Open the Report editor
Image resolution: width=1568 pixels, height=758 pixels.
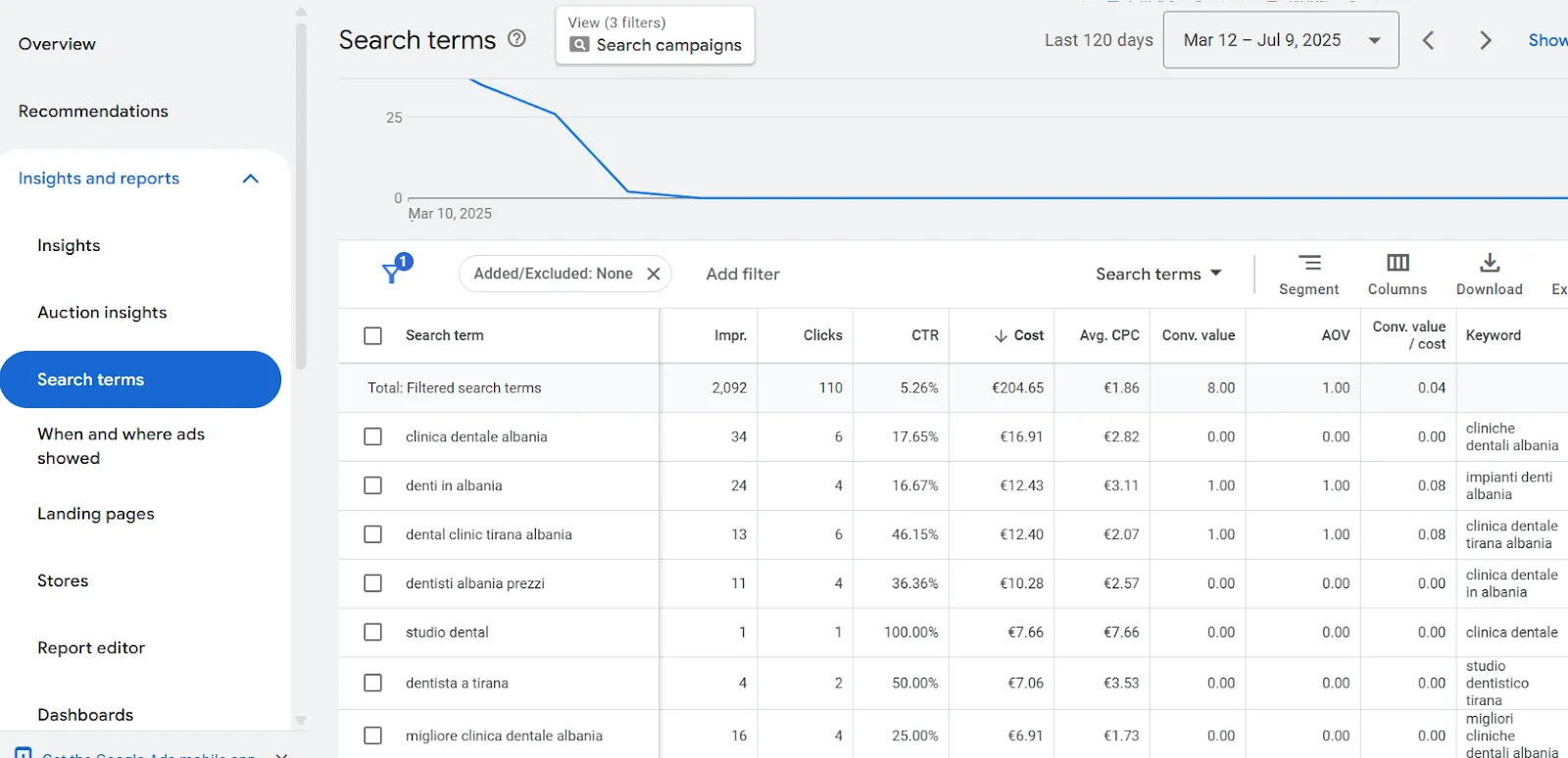point(91,648)
